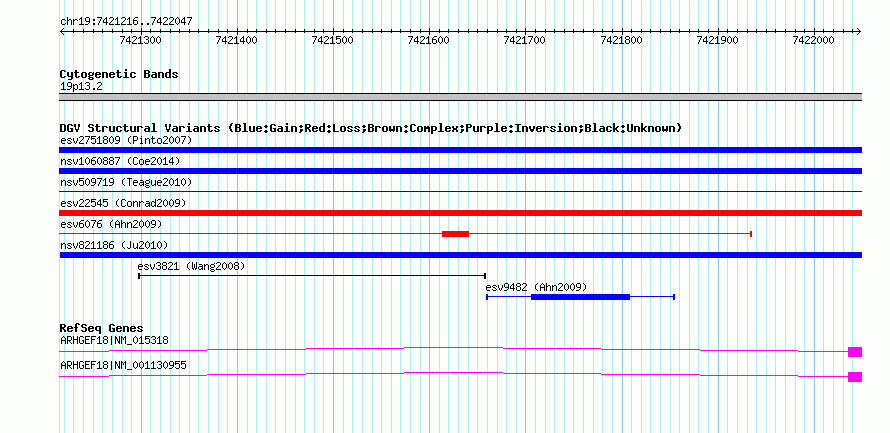Click the red esv22545 loss bar
Viewport: 890px width, 433px height.
[x=460, y=213]
